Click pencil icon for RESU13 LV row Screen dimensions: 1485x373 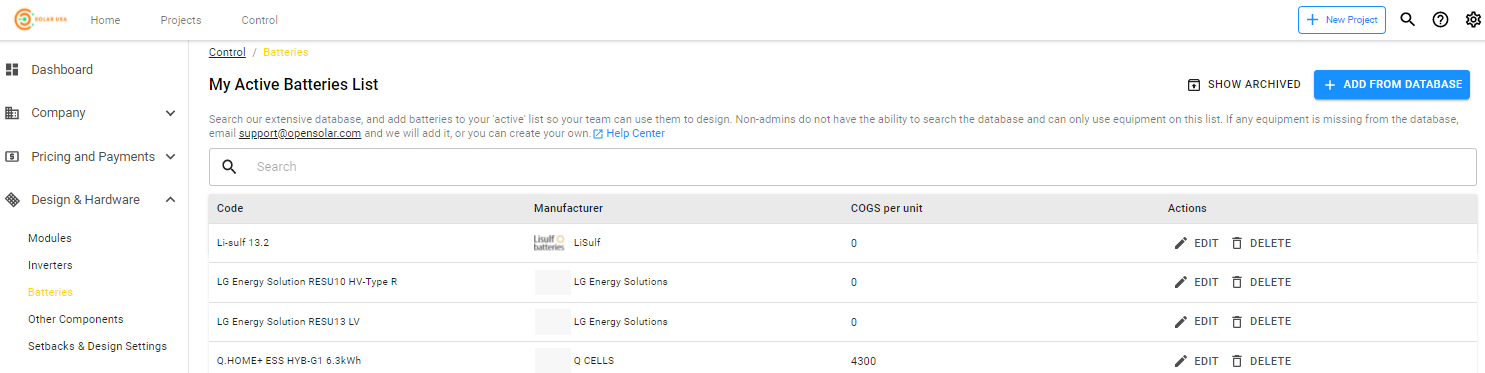click(x=1181, y=322)
